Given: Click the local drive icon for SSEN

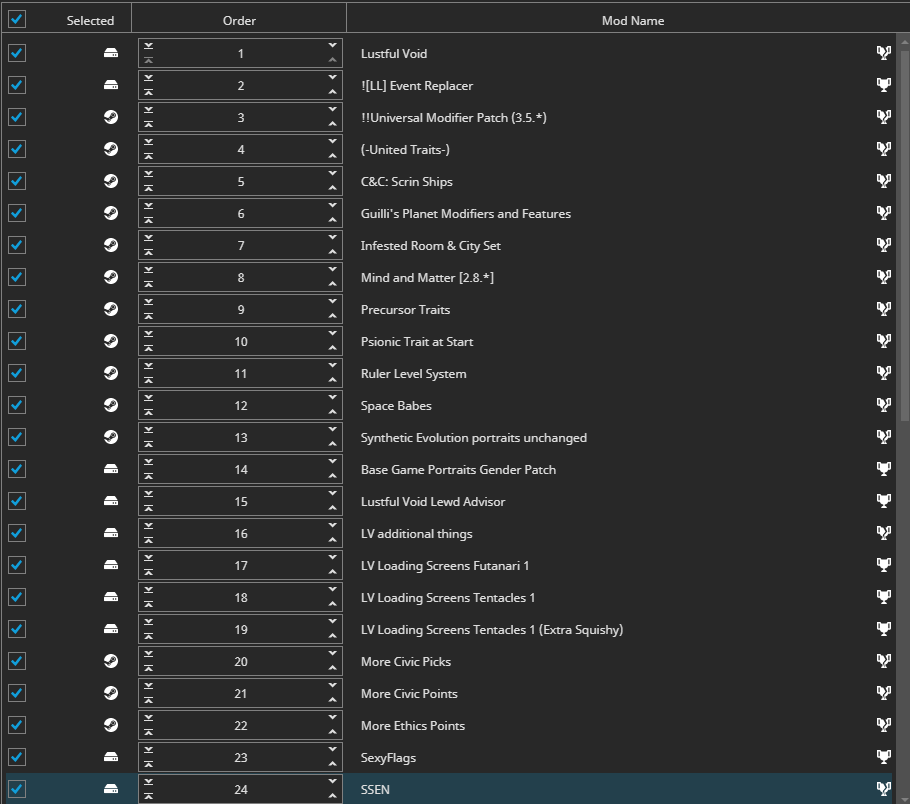Looking at the screenshot, I should point(111,789).
